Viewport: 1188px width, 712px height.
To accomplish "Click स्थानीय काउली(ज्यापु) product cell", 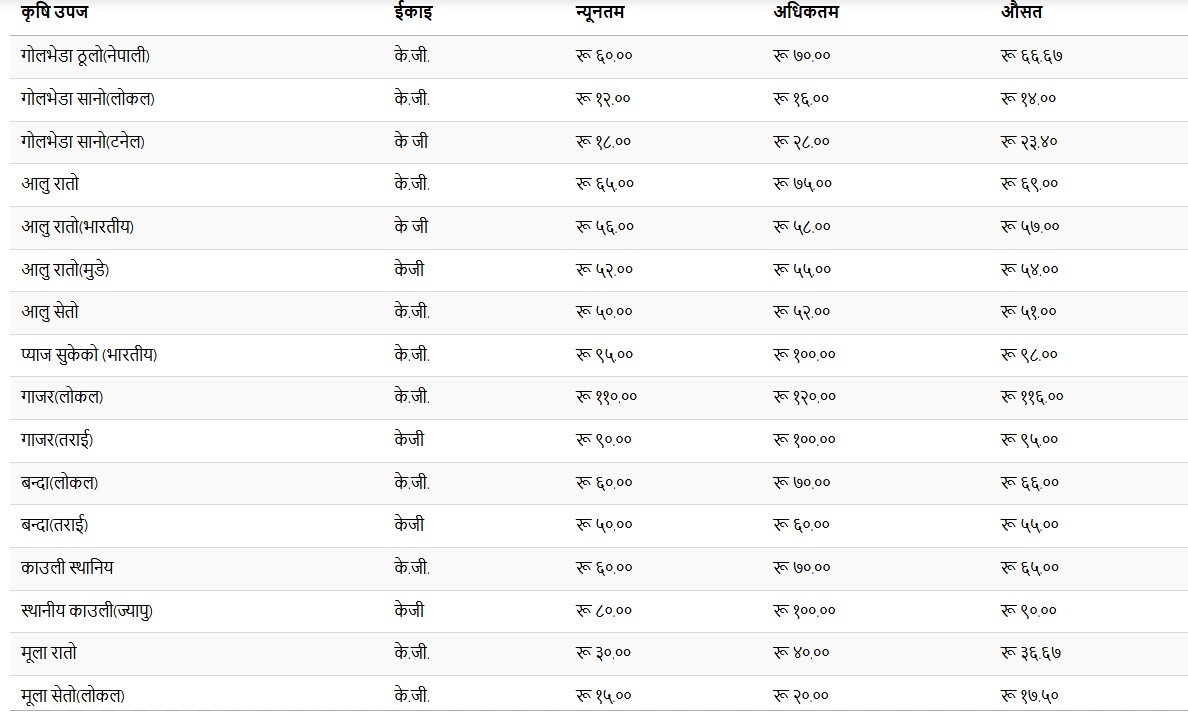I will click(x=87, y=610).
